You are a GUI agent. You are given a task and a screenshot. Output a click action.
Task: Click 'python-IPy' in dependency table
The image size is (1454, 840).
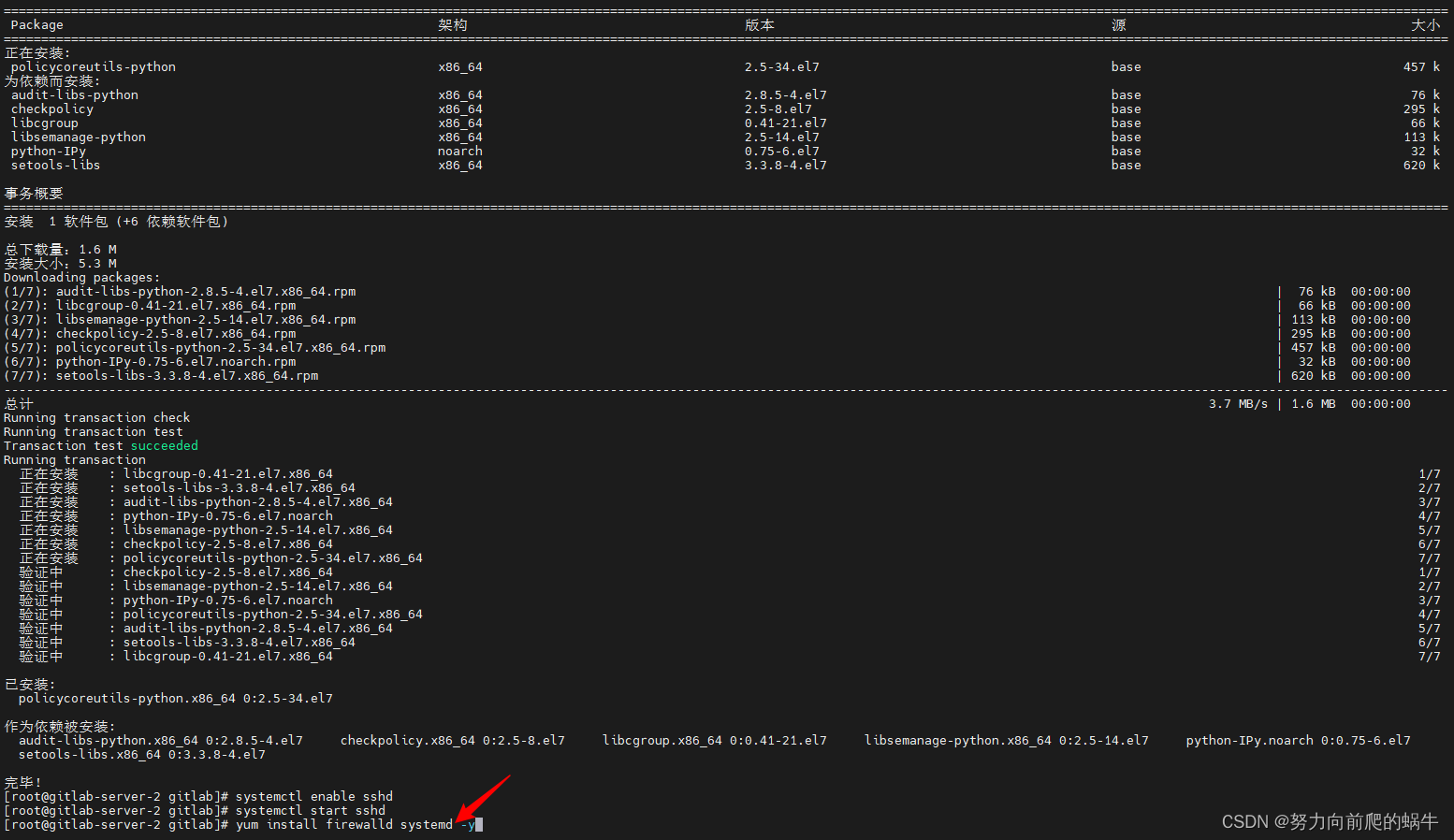click(x=49, y=152)
